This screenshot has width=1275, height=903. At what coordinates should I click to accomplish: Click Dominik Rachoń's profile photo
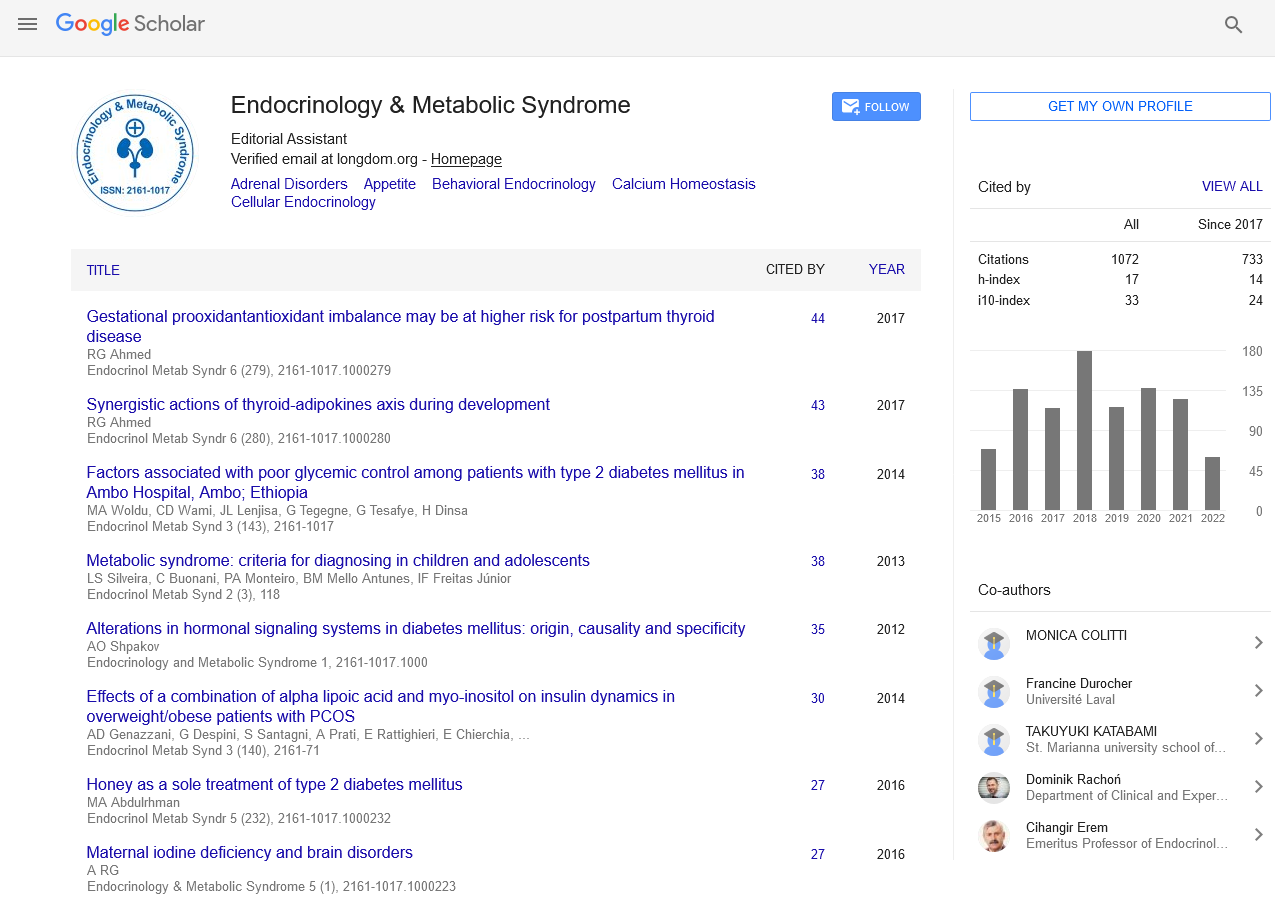click(x=993, y=788)
